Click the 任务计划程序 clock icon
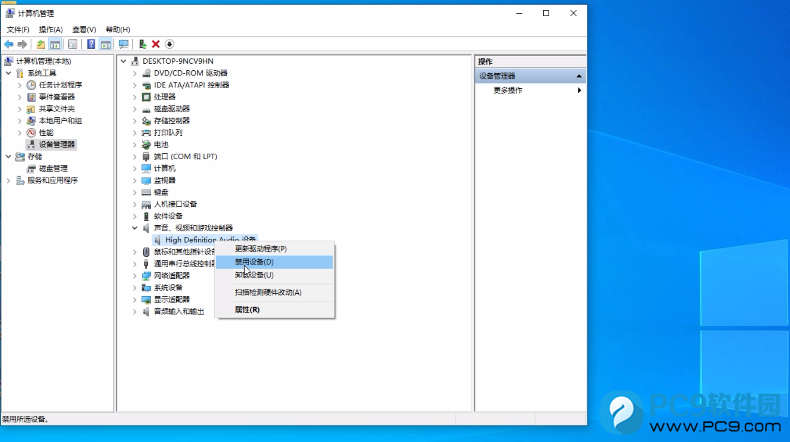This screenshot has width=790, height=442. [x=31, y=85]
